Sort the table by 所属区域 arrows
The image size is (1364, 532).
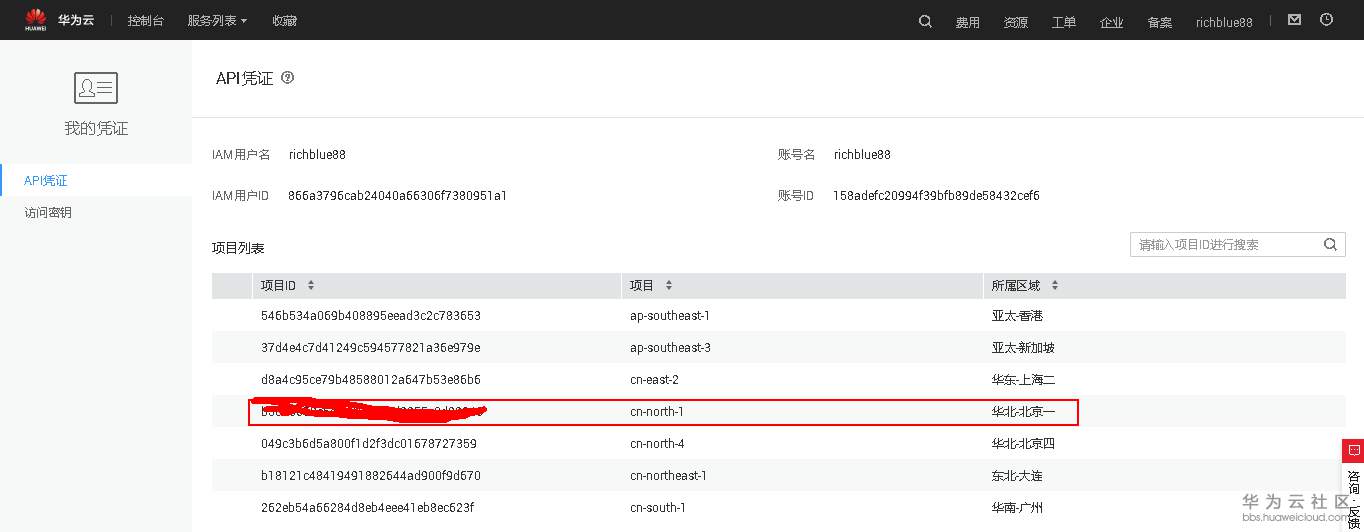(1055, 286)
